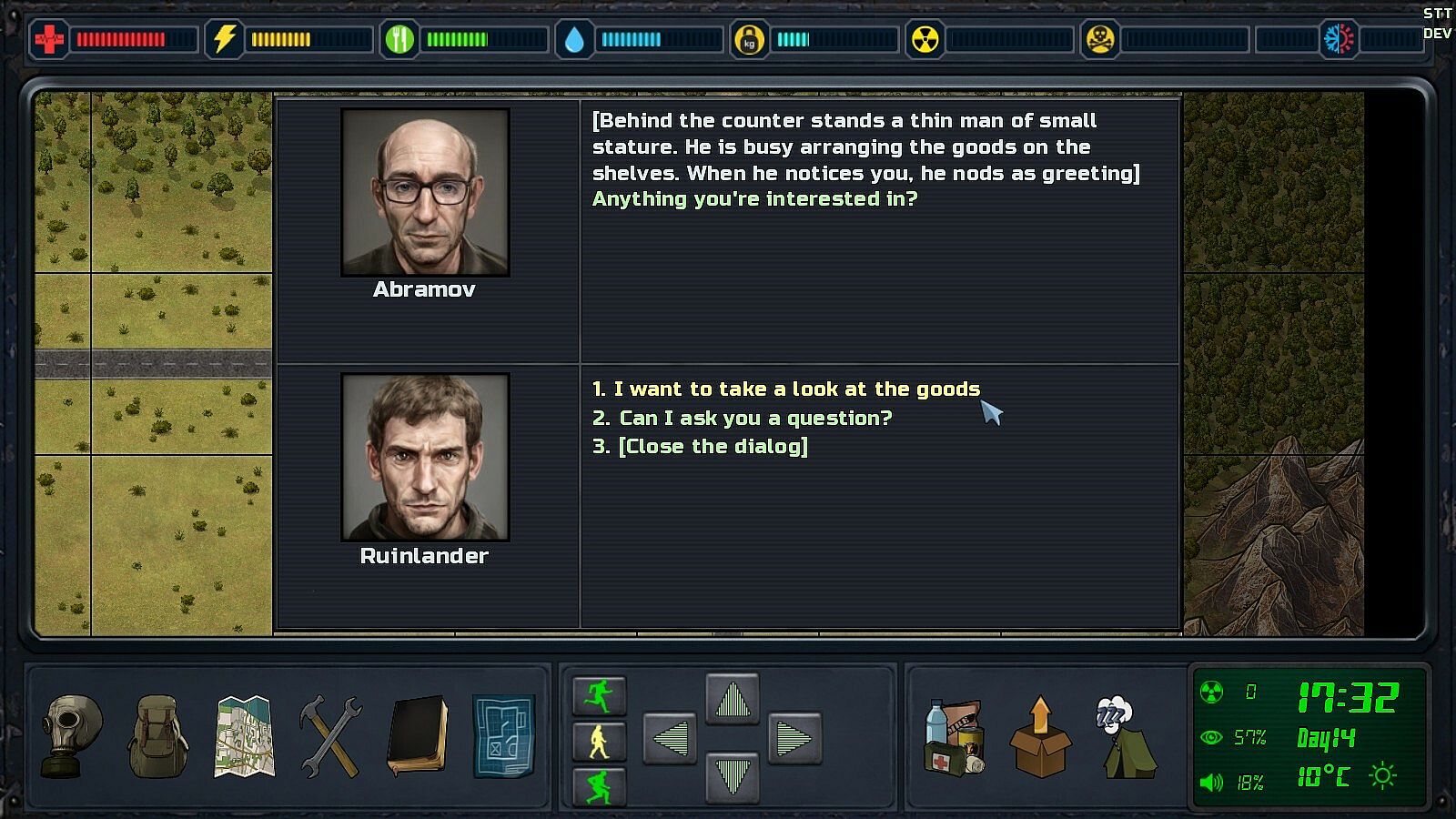Choose 'Can I ask you a question?'
Viewport: 1456px width, 819px height.
coord(742,418)
